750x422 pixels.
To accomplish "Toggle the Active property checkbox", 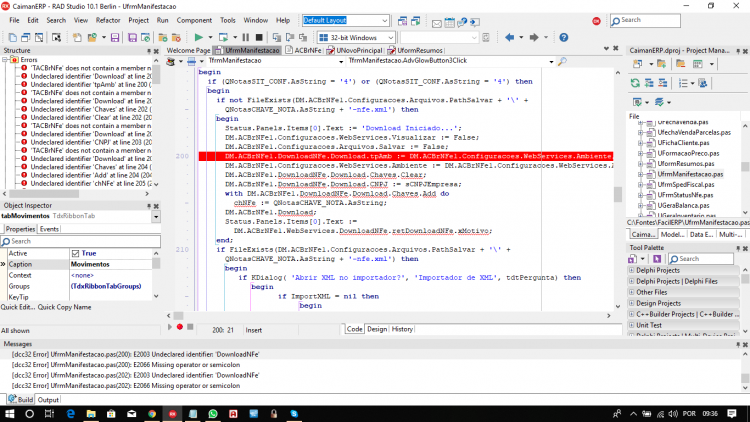I will point(75,254).
